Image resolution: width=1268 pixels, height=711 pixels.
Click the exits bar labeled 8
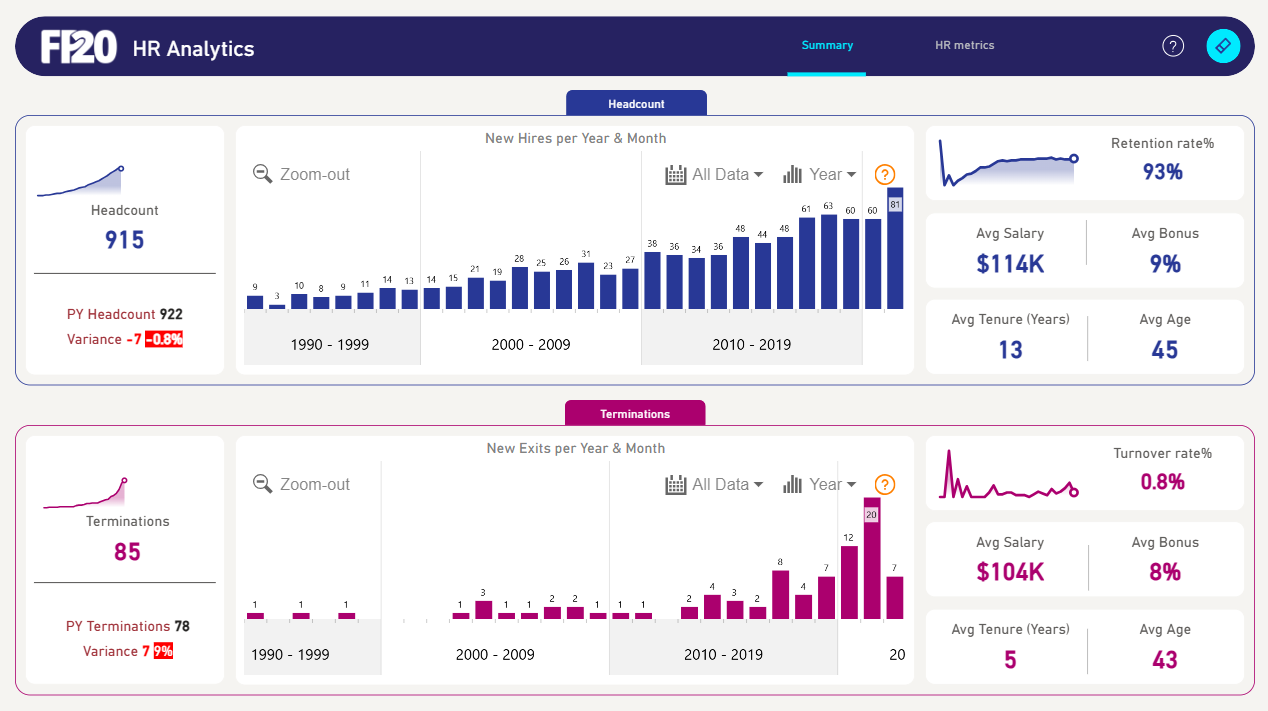pos(780,594)
